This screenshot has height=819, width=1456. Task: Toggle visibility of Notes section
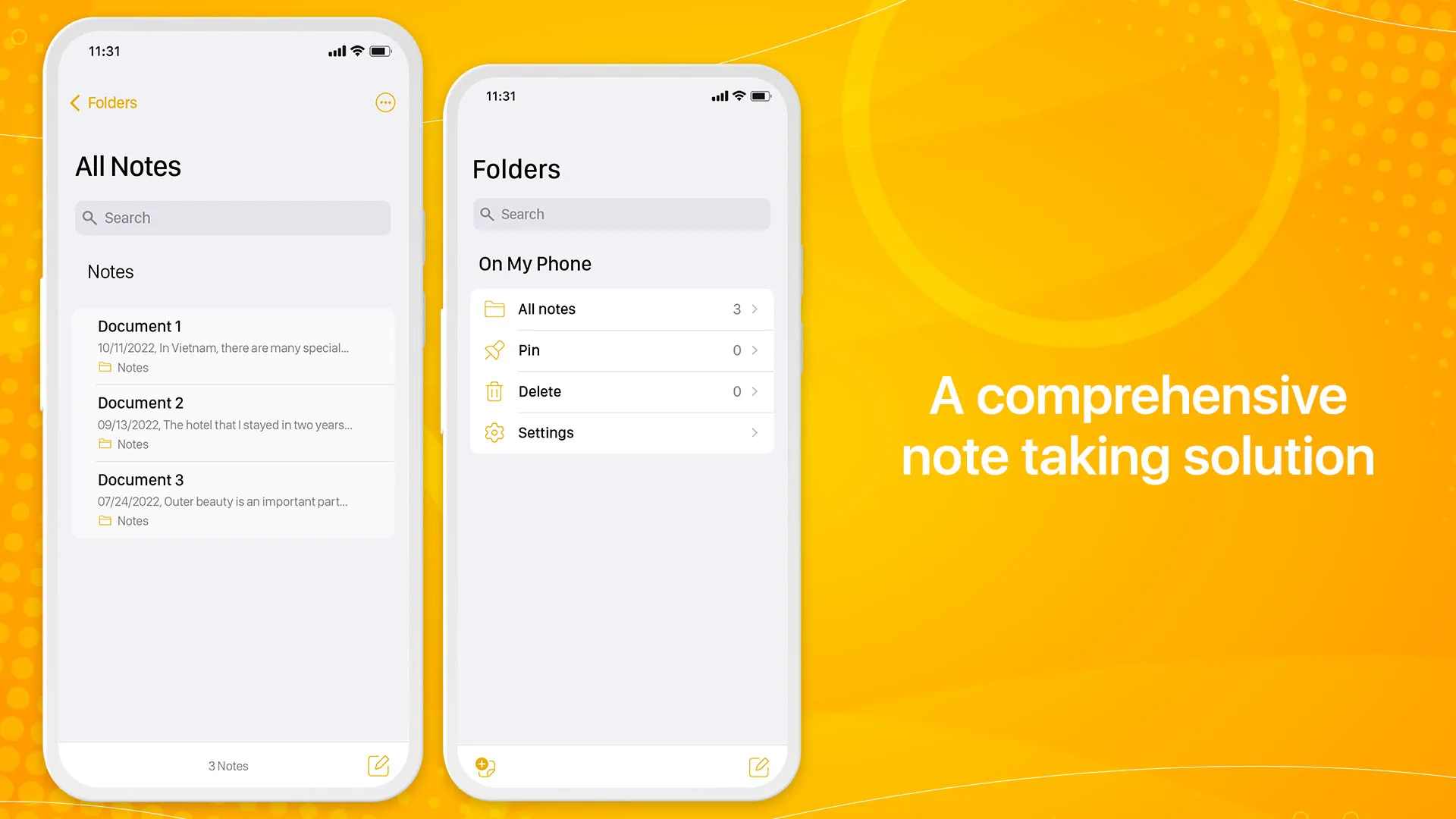click(110, 271)
